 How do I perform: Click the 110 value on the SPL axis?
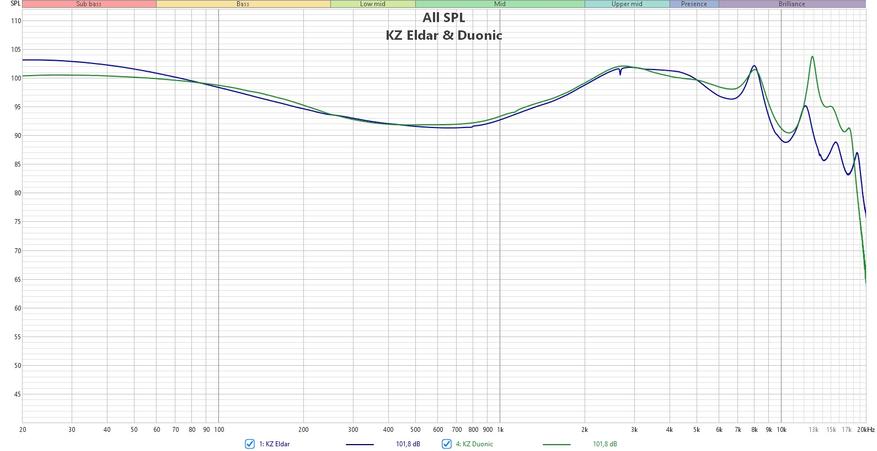tap(15, 21)
